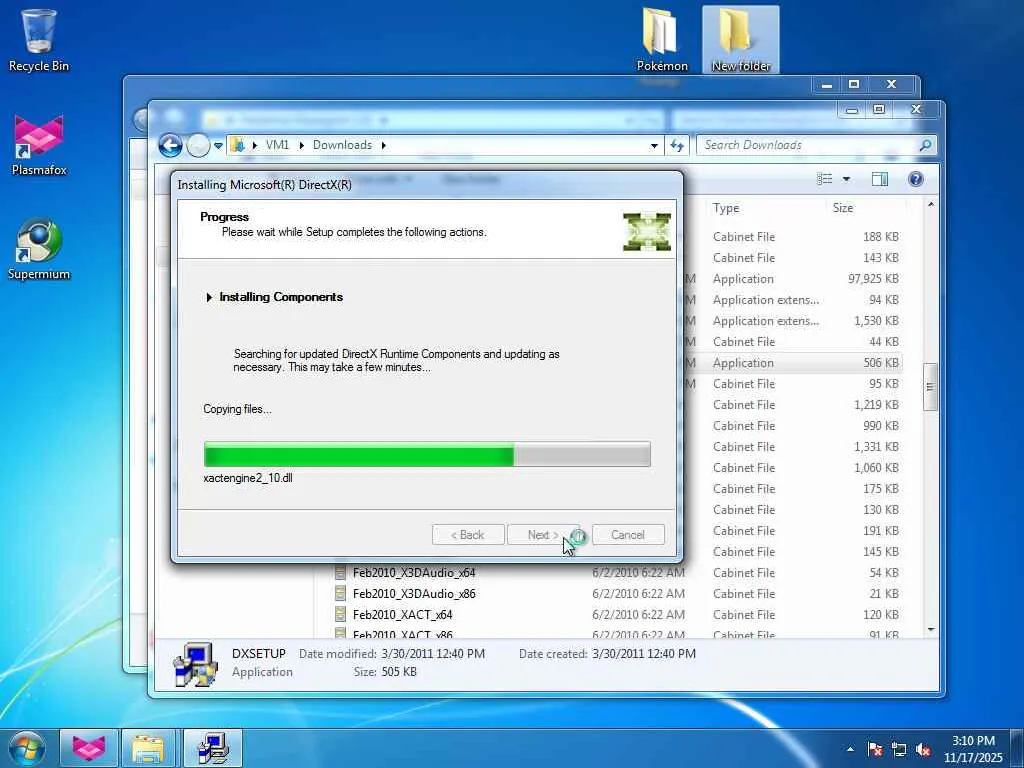Screen dimensions: 1024x768
Task: Expand the arrow after VM1 breadcrumb
Action: pyautogui.click(x=301, y=145)
